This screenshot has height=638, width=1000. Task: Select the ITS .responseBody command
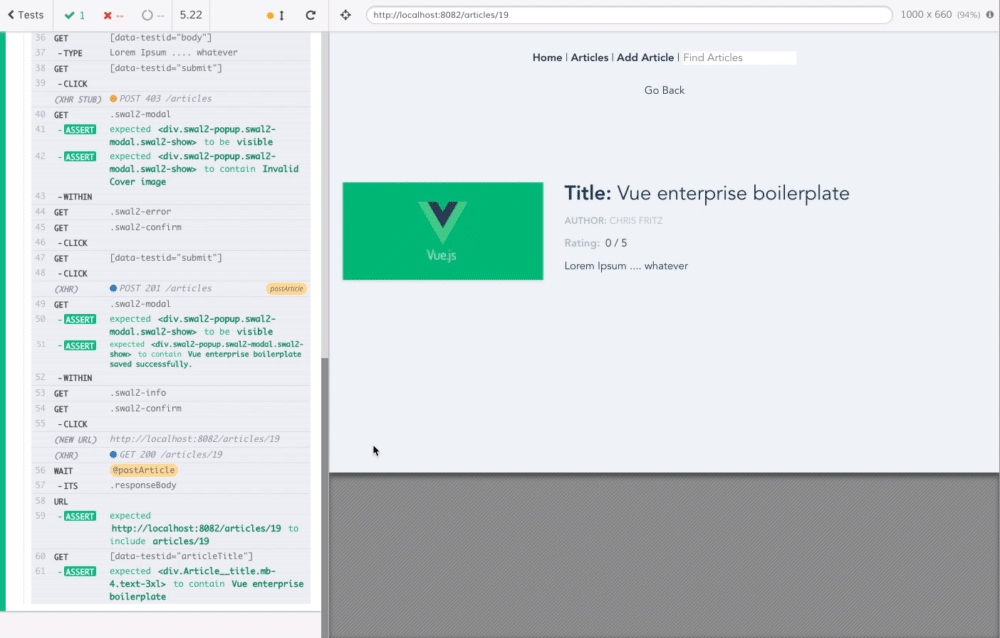[171, 486]
